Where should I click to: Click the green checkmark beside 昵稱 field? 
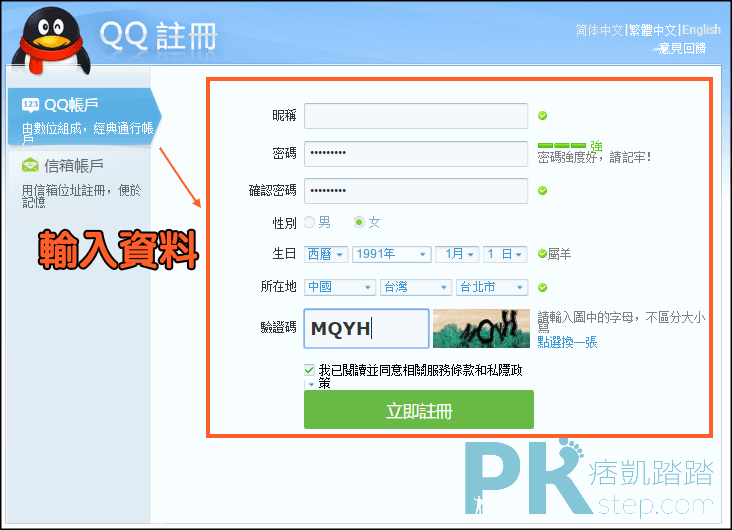(542, 116)
